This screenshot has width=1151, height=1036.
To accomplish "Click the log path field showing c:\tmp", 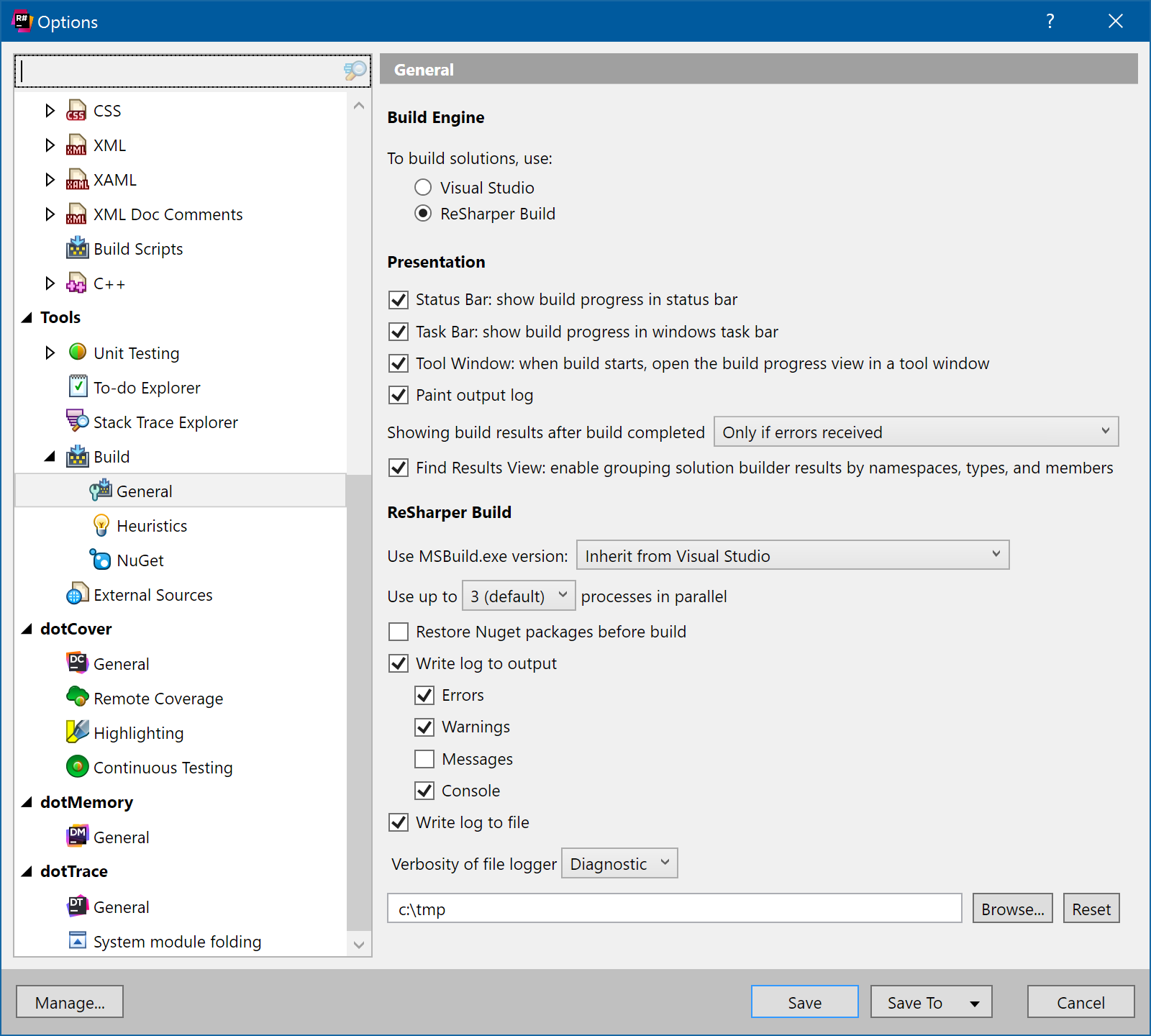I will pyautogui.click(x=675, y=908).
